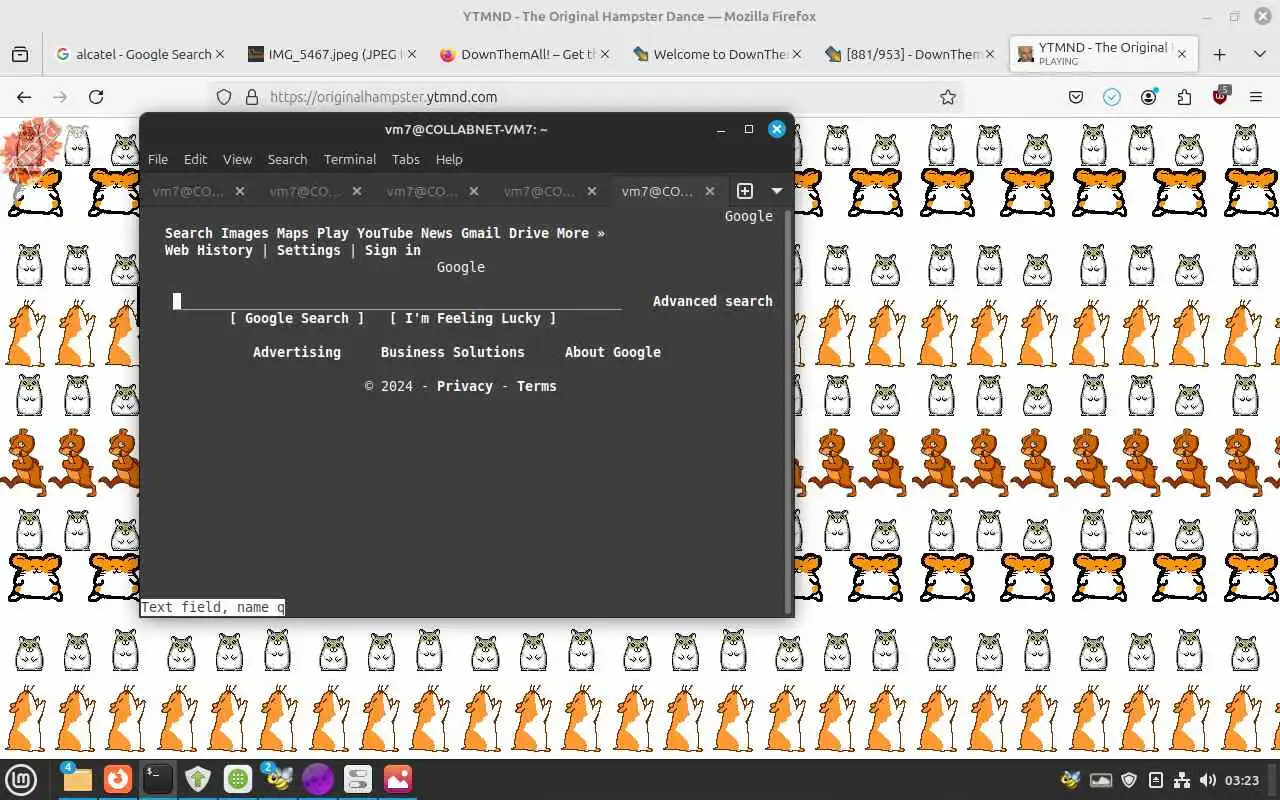Open the Files folder in taskbar
This screenshot has height=800, width=1280.
[x=77, y=779]
